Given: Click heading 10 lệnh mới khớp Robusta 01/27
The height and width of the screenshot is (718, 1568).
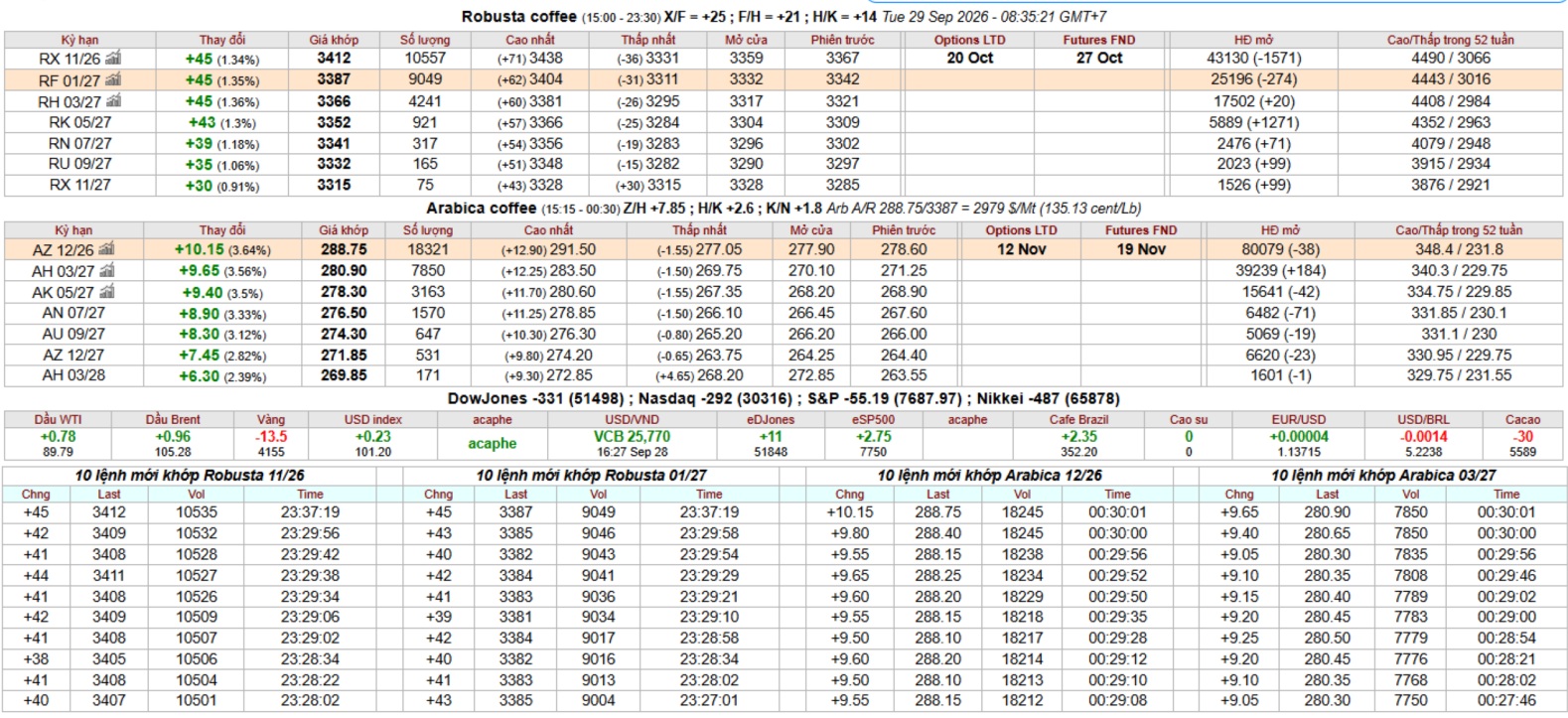Looking at the screenshot, I should tap(592, 476).
